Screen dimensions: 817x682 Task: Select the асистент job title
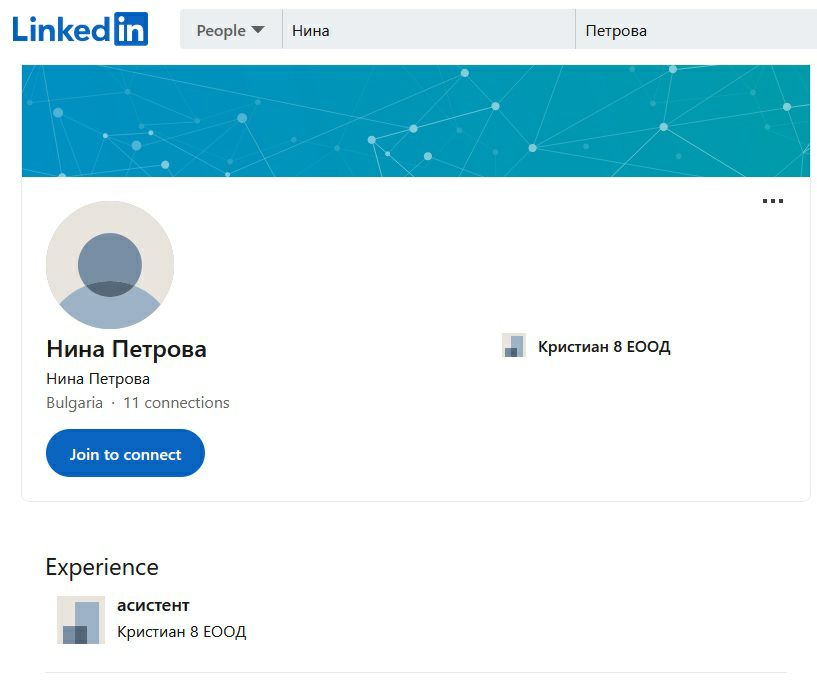153,605
